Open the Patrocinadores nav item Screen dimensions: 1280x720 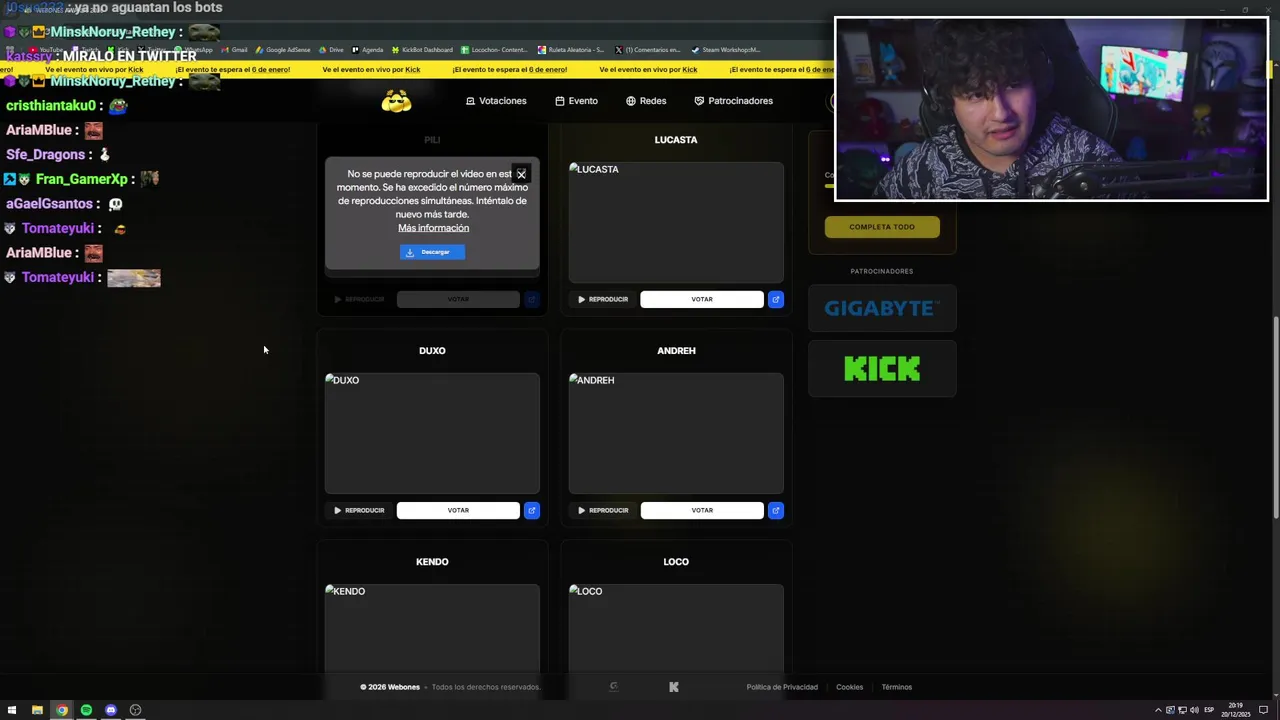734,101
